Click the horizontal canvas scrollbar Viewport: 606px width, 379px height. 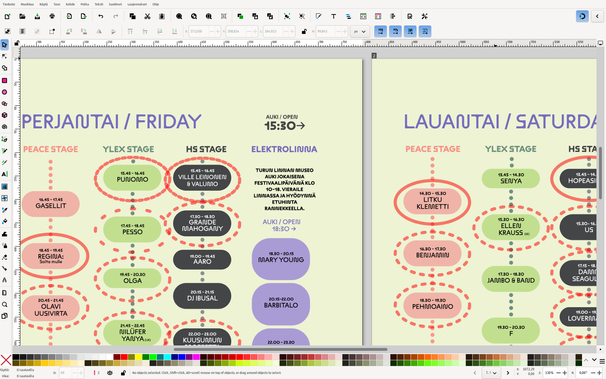coord(280,349)
